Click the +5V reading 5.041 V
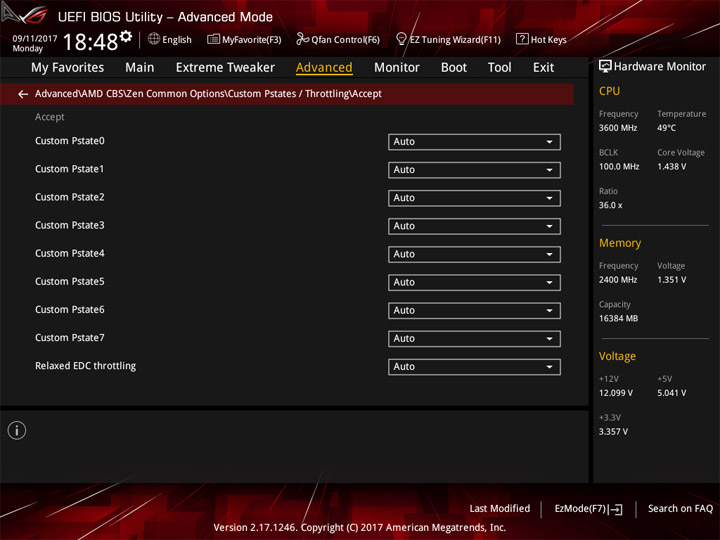 coord(672,393)
